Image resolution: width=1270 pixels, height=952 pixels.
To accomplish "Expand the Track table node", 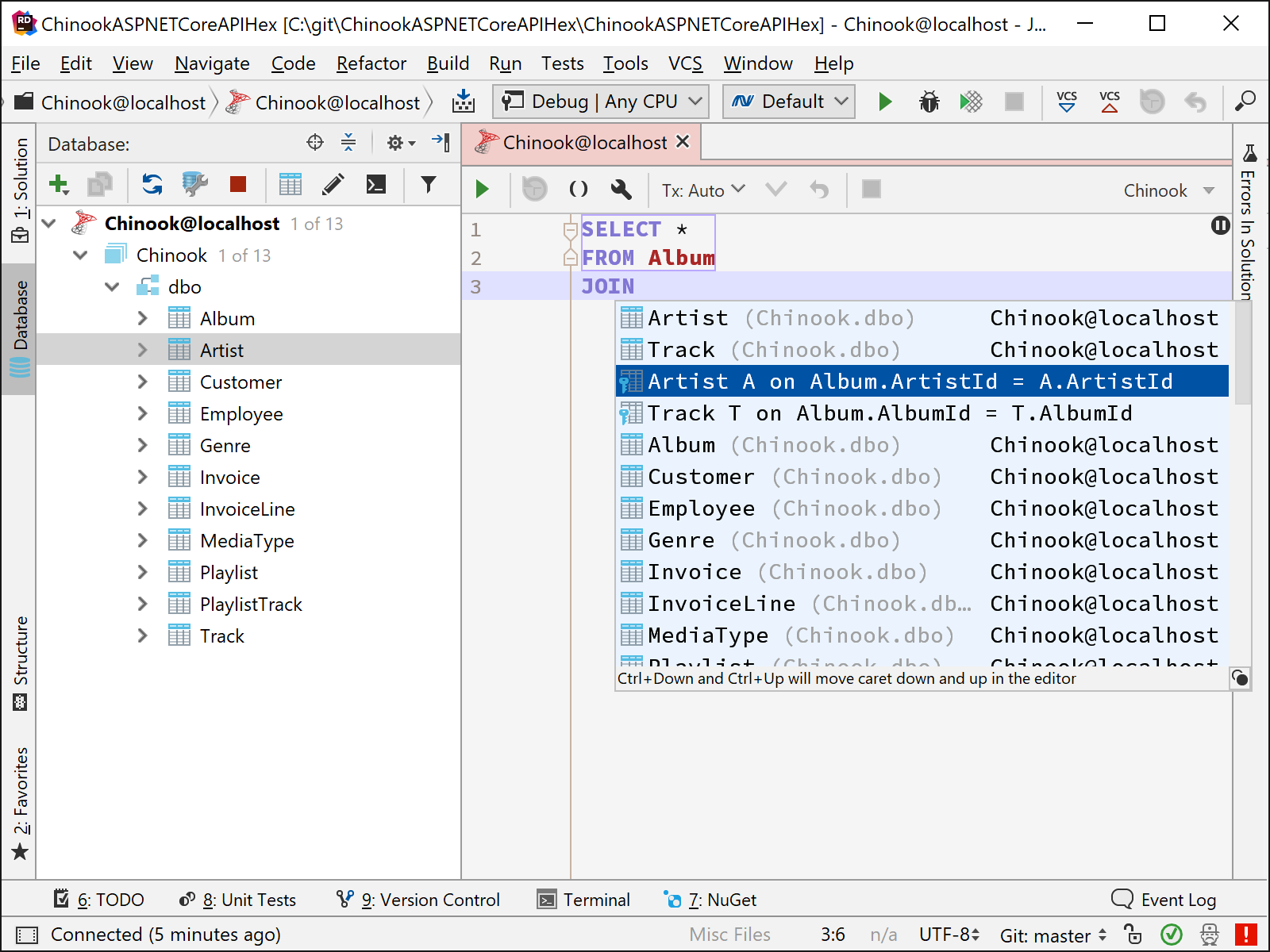I will tap(142, 636).
